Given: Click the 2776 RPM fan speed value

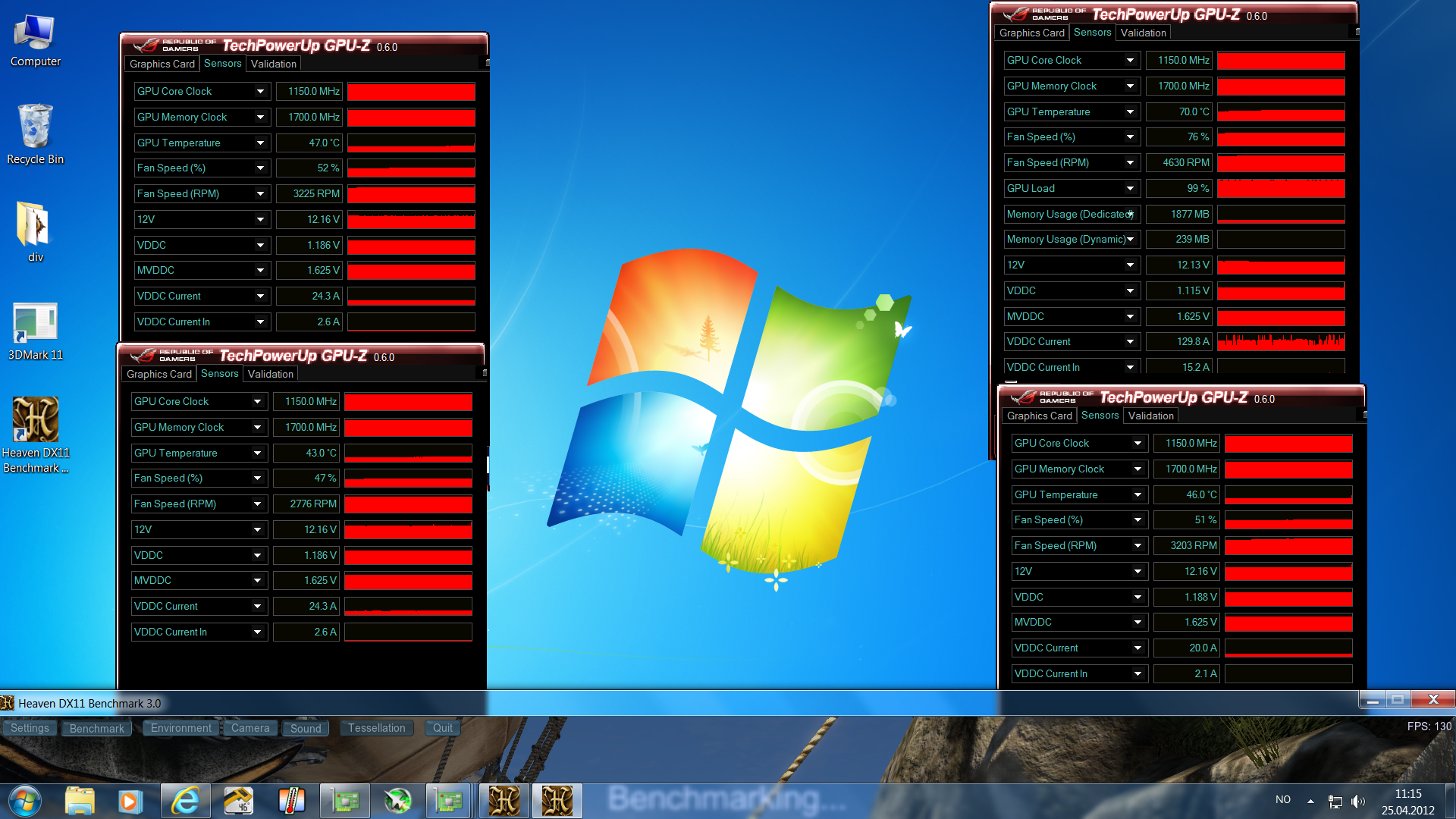Looking at the screenshot, I should pos(306,504).
